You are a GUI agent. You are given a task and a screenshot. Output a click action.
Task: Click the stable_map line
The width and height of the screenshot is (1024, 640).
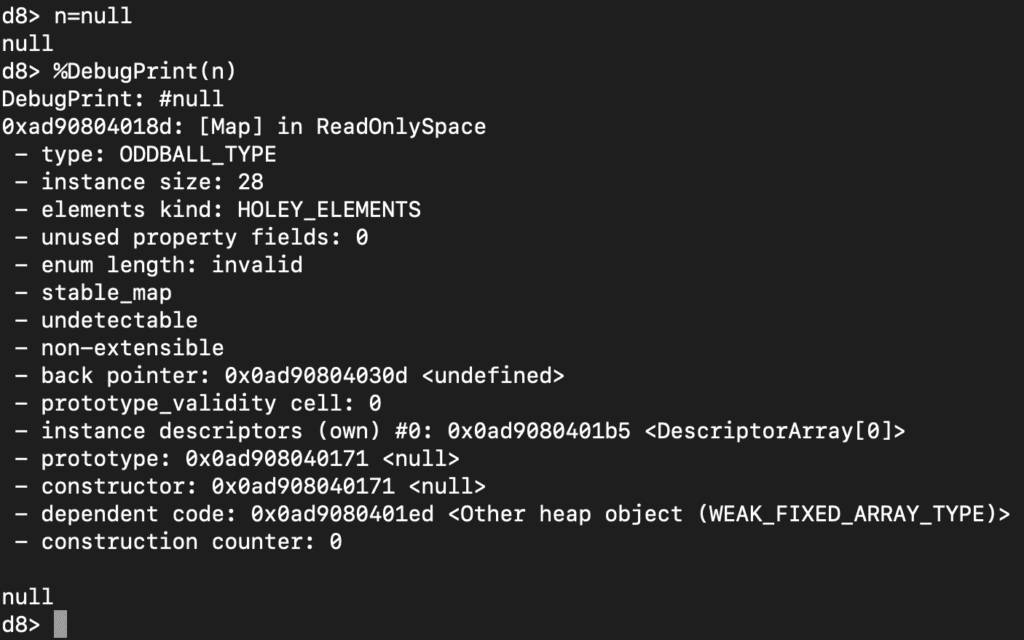point(106,293)
